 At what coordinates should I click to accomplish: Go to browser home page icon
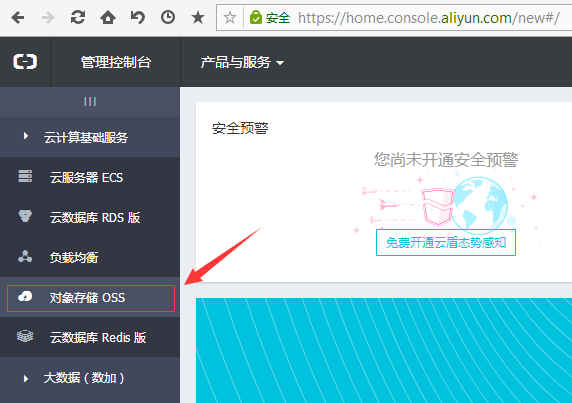coord(108,17)
